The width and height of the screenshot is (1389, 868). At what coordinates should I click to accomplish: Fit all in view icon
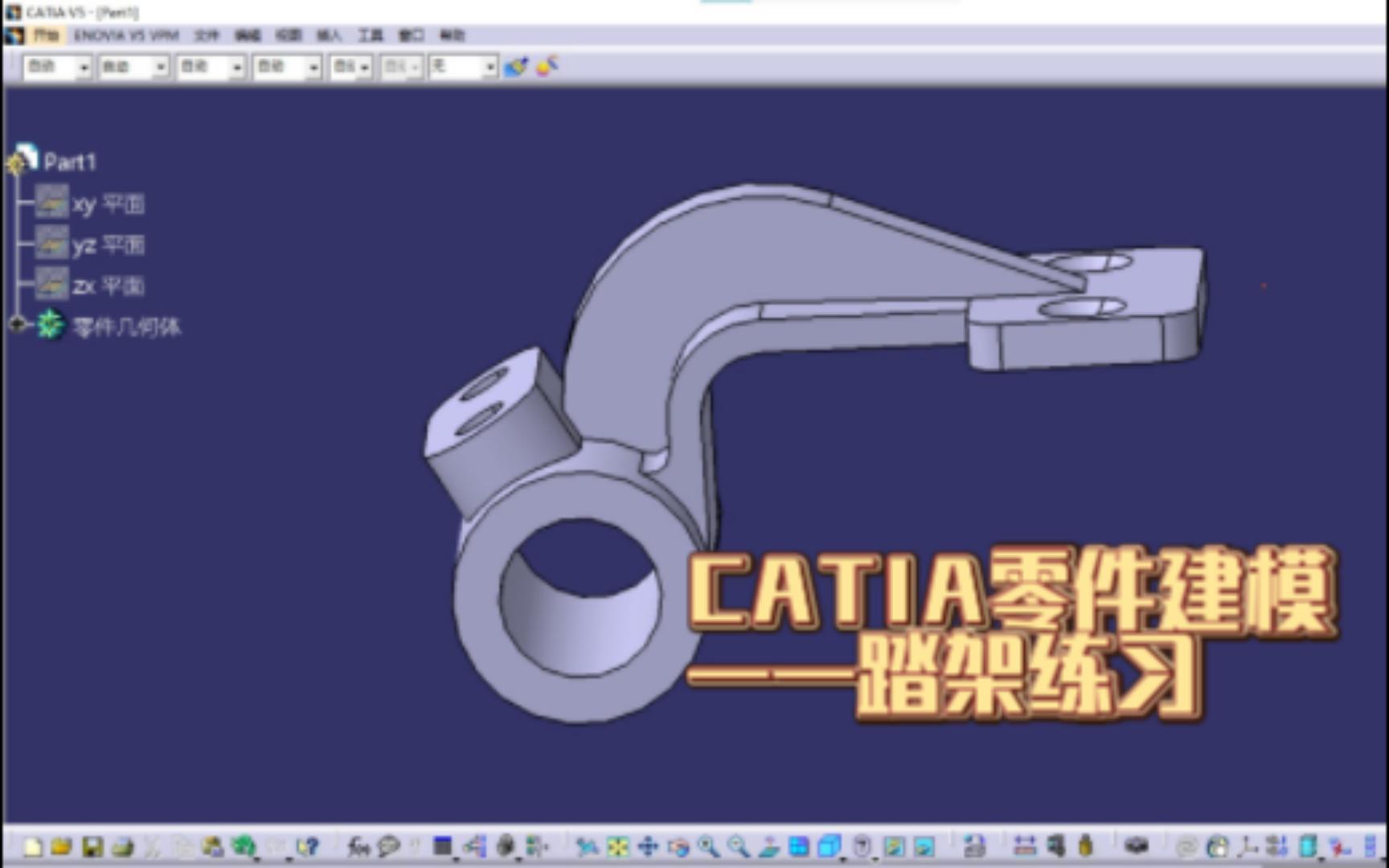(x=618, y=846)
